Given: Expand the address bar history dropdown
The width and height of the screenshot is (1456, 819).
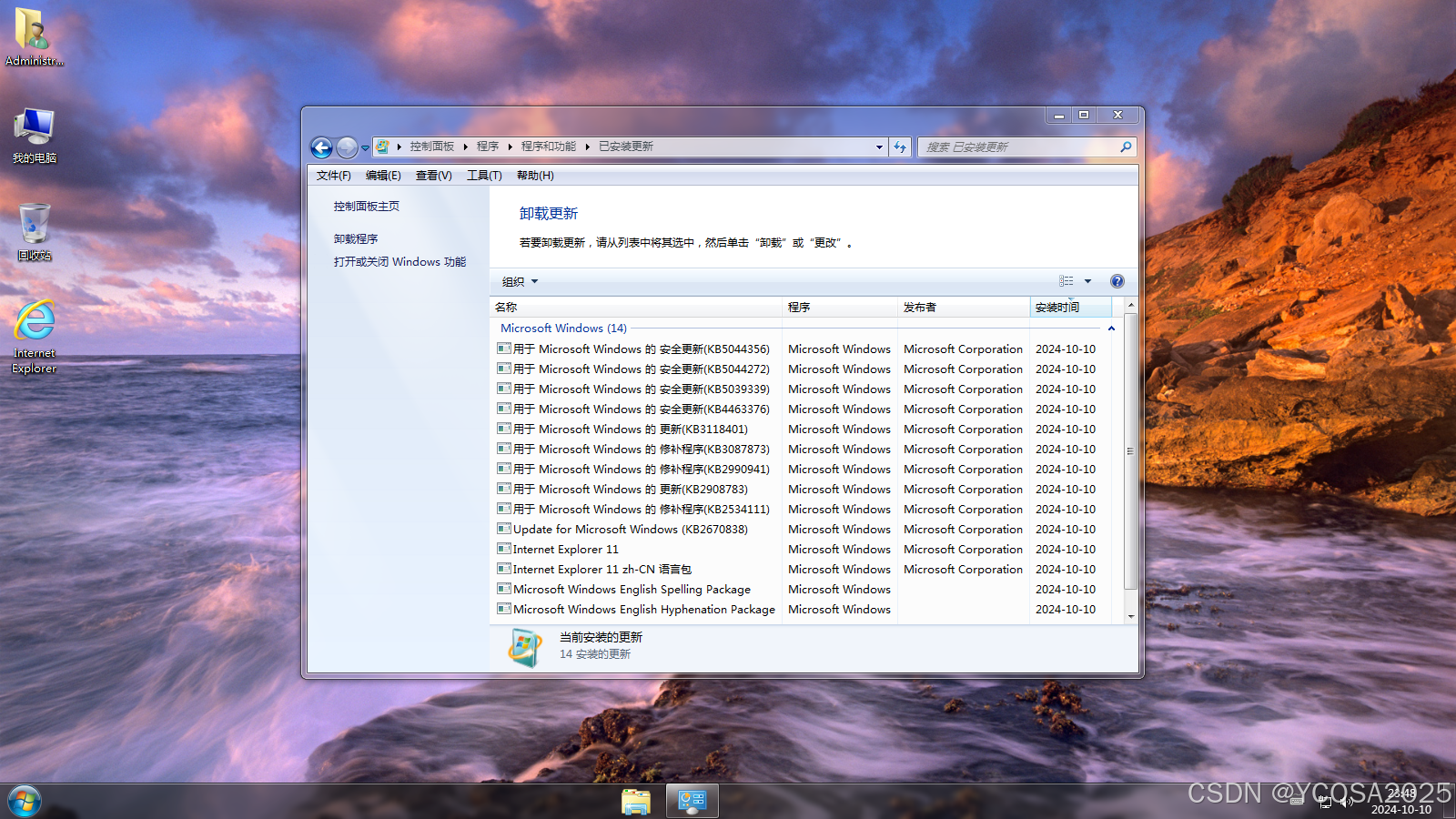Looking at the screenshot, I should click(x=879, y=147).
